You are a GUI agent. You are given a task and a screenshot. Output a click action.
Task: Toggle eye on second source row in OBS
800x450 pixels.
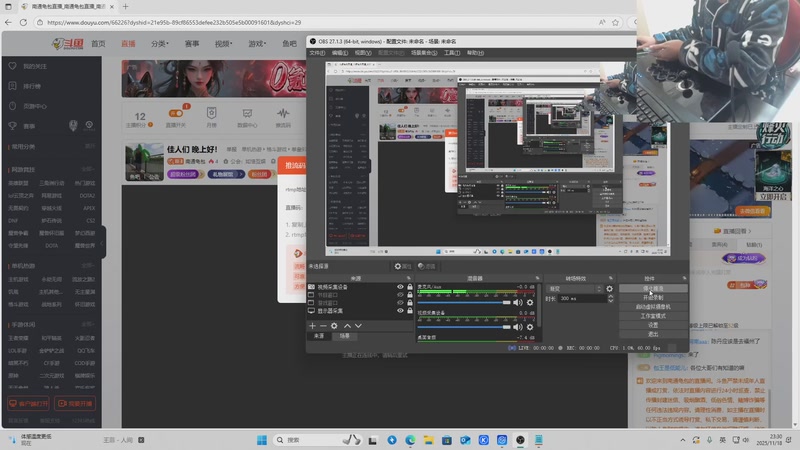tap(401, 295)
